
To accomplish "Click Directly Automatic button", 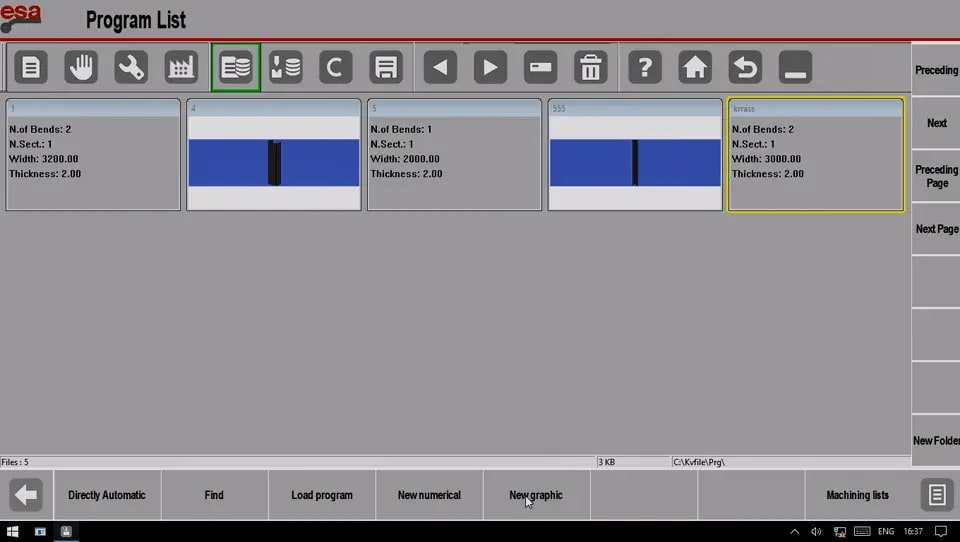I will point(107,495).
